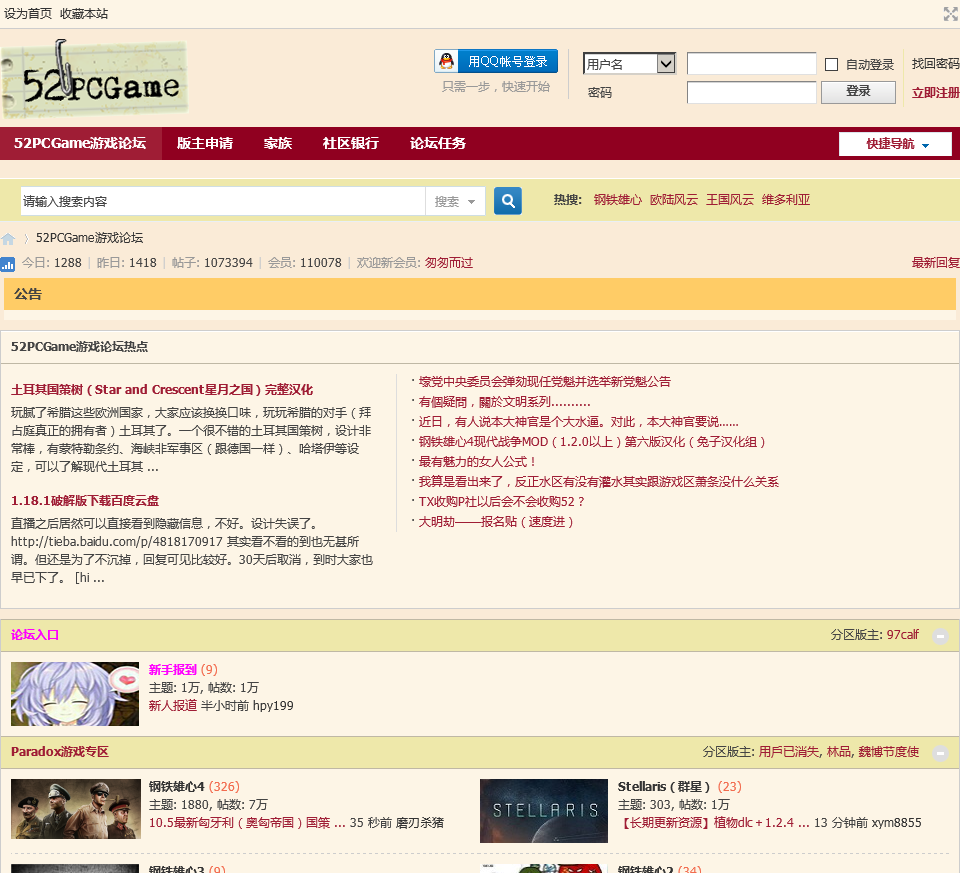Open the 1.18.1破解版下载百度云盘 thread
The height and width of the screenshot is (873, 960).
pos(84,501)
